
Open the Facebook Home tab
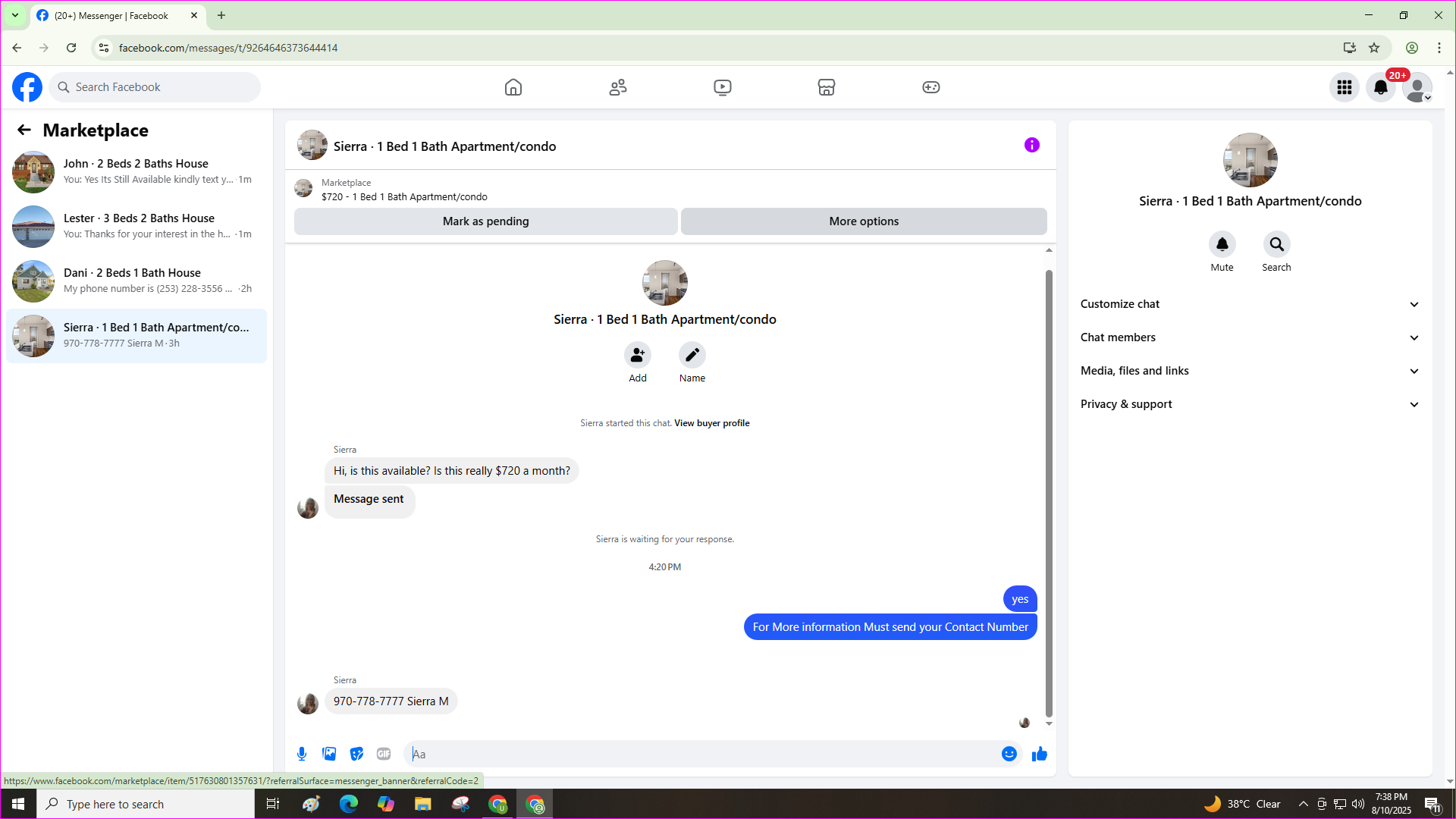coord(513,87)
